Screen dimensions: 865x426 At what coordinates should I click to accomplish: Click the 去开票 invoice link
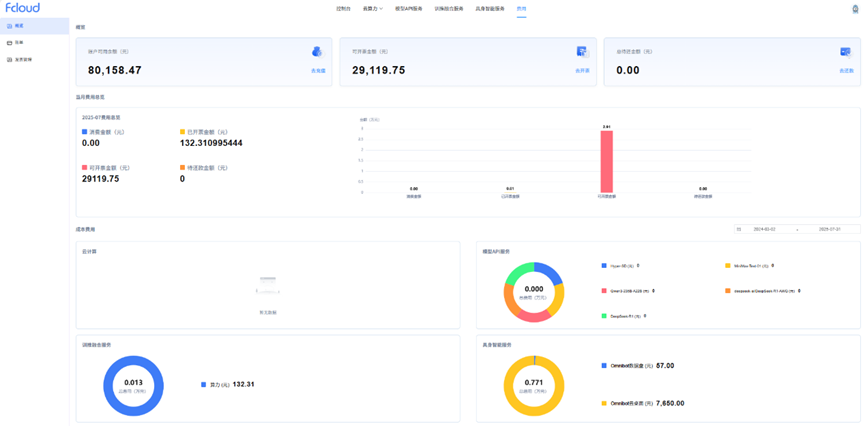coord(582,71)
